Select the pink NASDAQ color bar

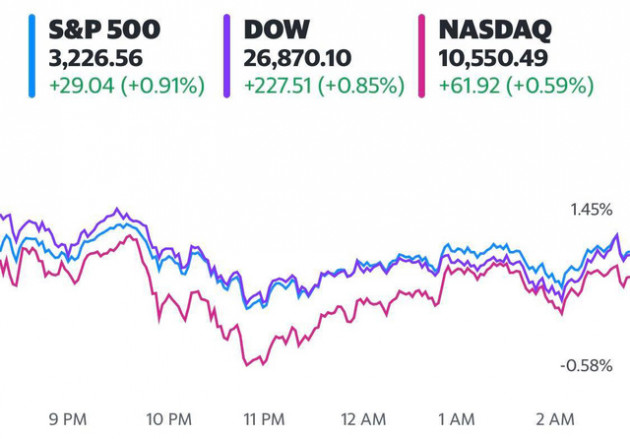point(421,56)
